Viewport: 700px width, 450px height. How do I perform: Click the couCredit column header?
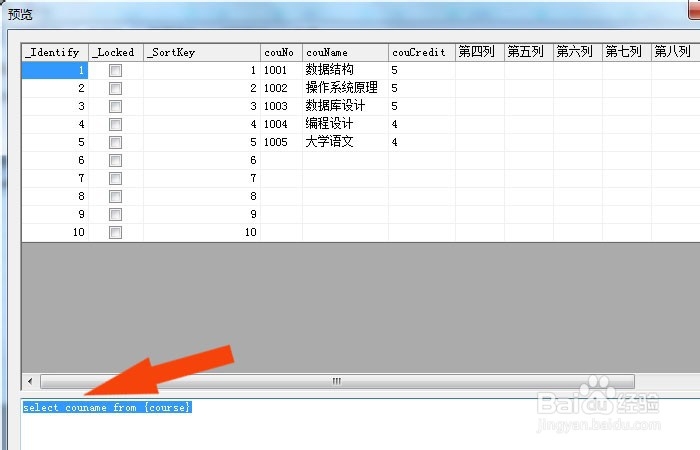(x=422, y=53)
